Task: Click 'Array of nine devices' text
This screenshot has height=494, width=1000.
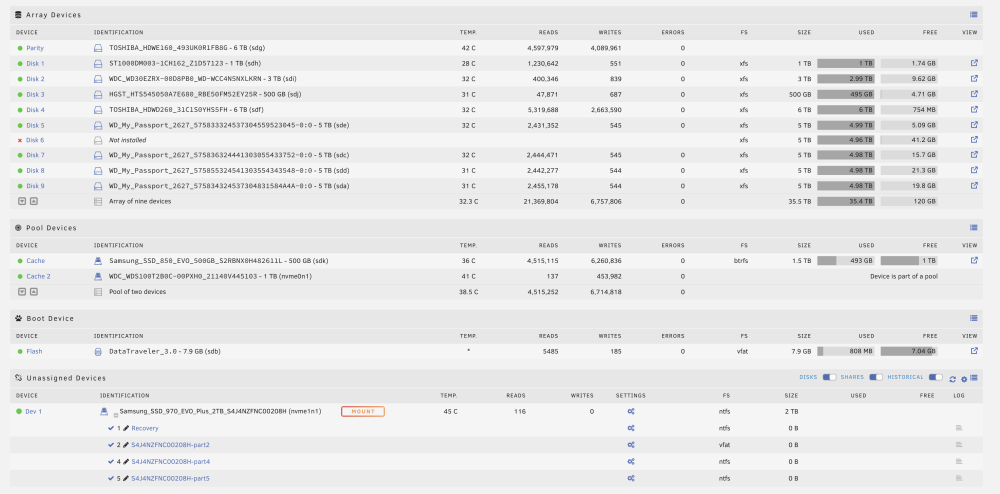Action: click(140, 201)
